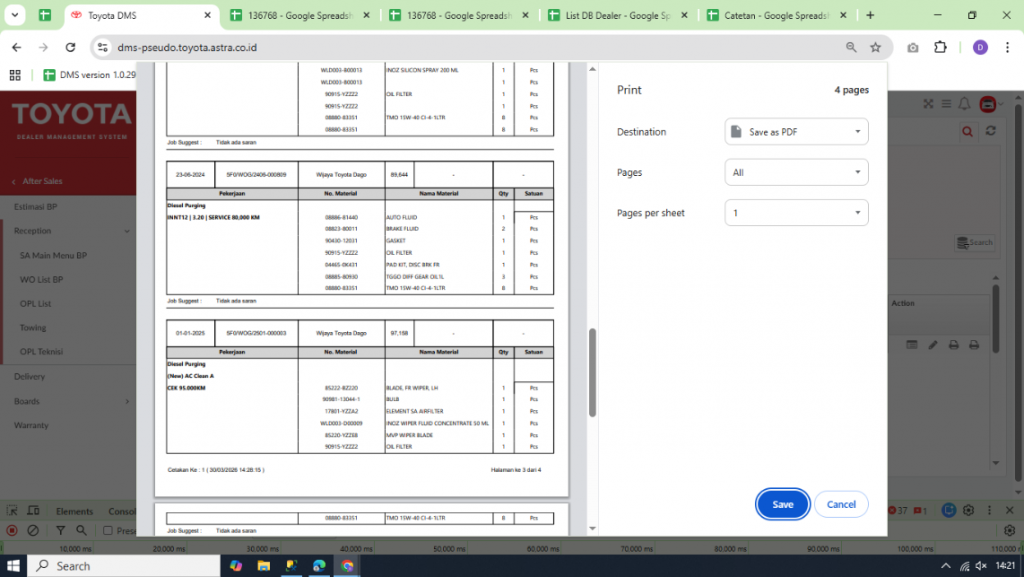Viewport: 1024px width, 577px height.
Task: Open the Pages per sheet dropdown
Action: click(796, 213)
